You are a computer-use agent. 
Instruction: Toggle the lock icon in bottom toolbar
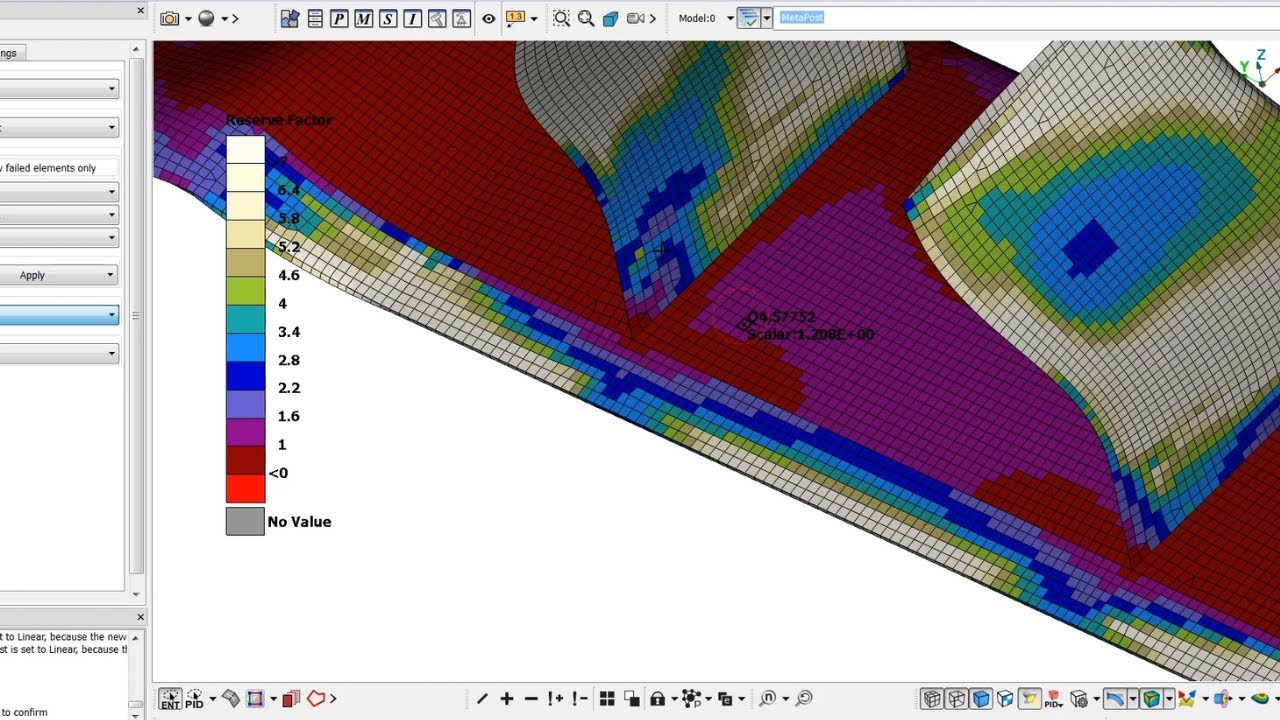pyautogui.click(x=658, y=699)
